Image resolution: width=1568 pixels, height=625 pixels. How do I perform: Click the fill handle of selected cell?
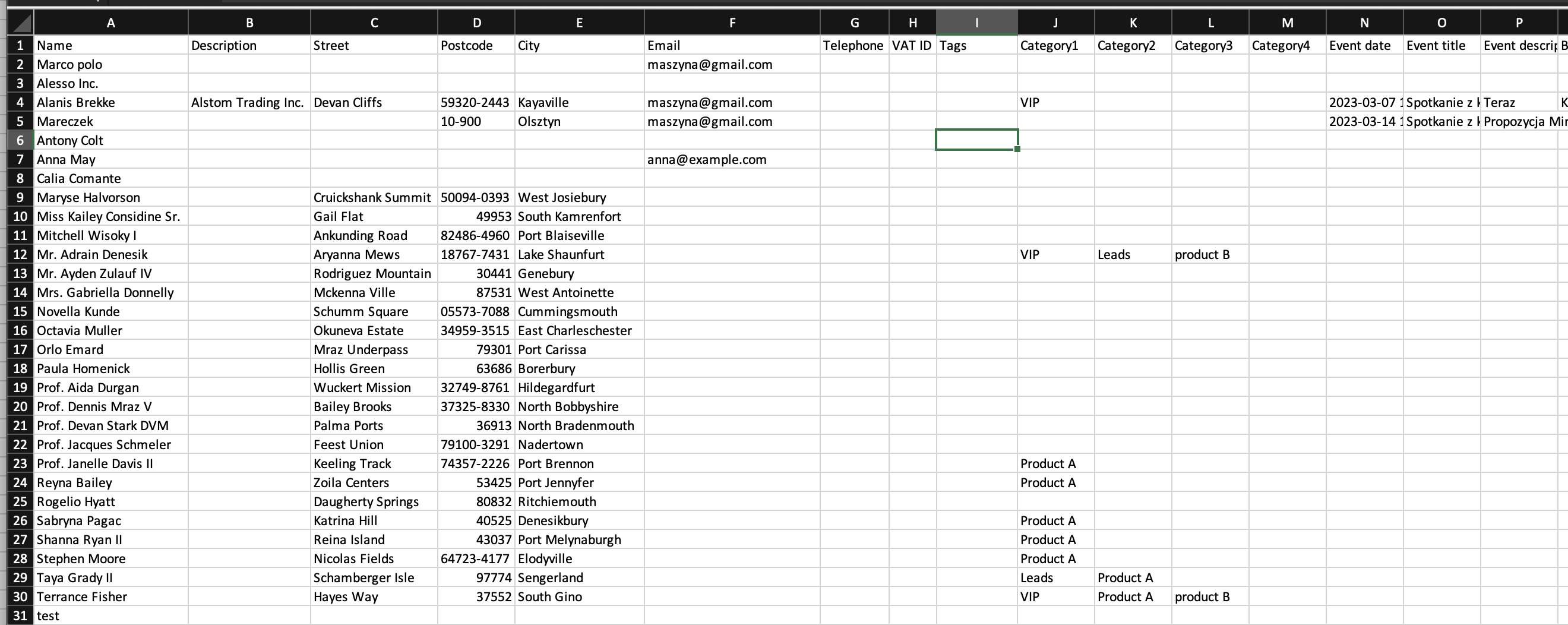(1016, 149)
